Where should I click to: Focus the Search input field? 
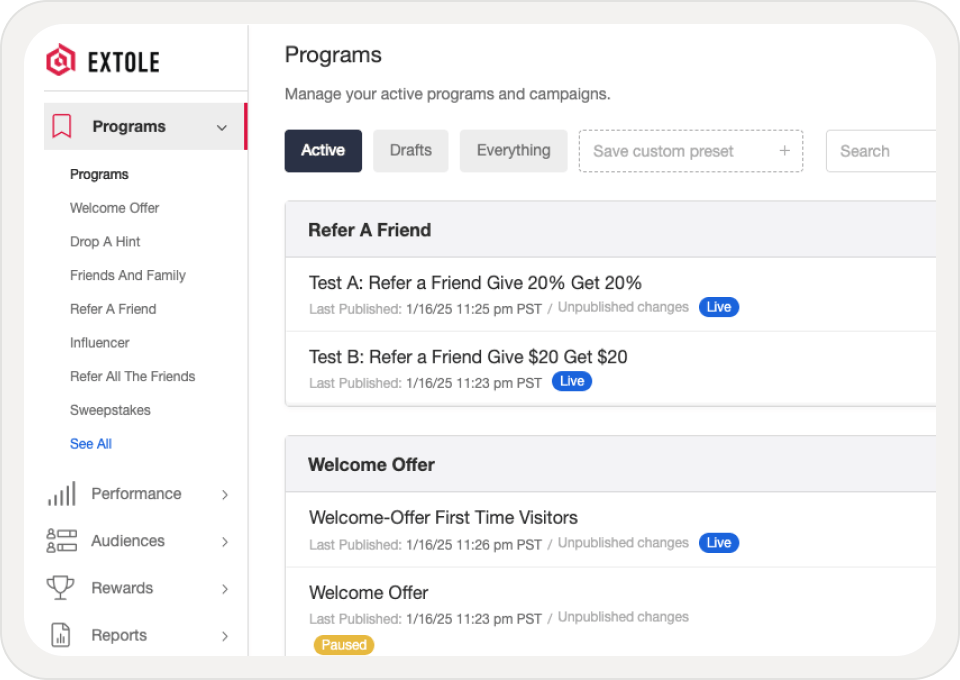pyautogui.click(x=880, y=151)
